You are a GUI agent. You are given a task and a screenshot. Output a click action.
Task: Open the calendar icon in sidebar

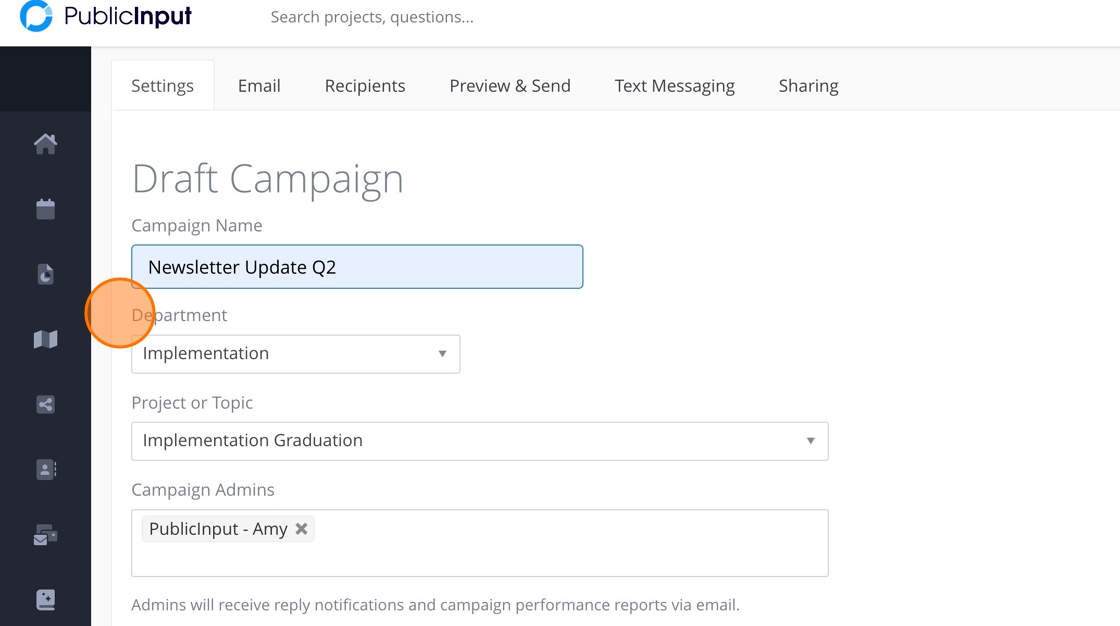click(x=45, y=209)
